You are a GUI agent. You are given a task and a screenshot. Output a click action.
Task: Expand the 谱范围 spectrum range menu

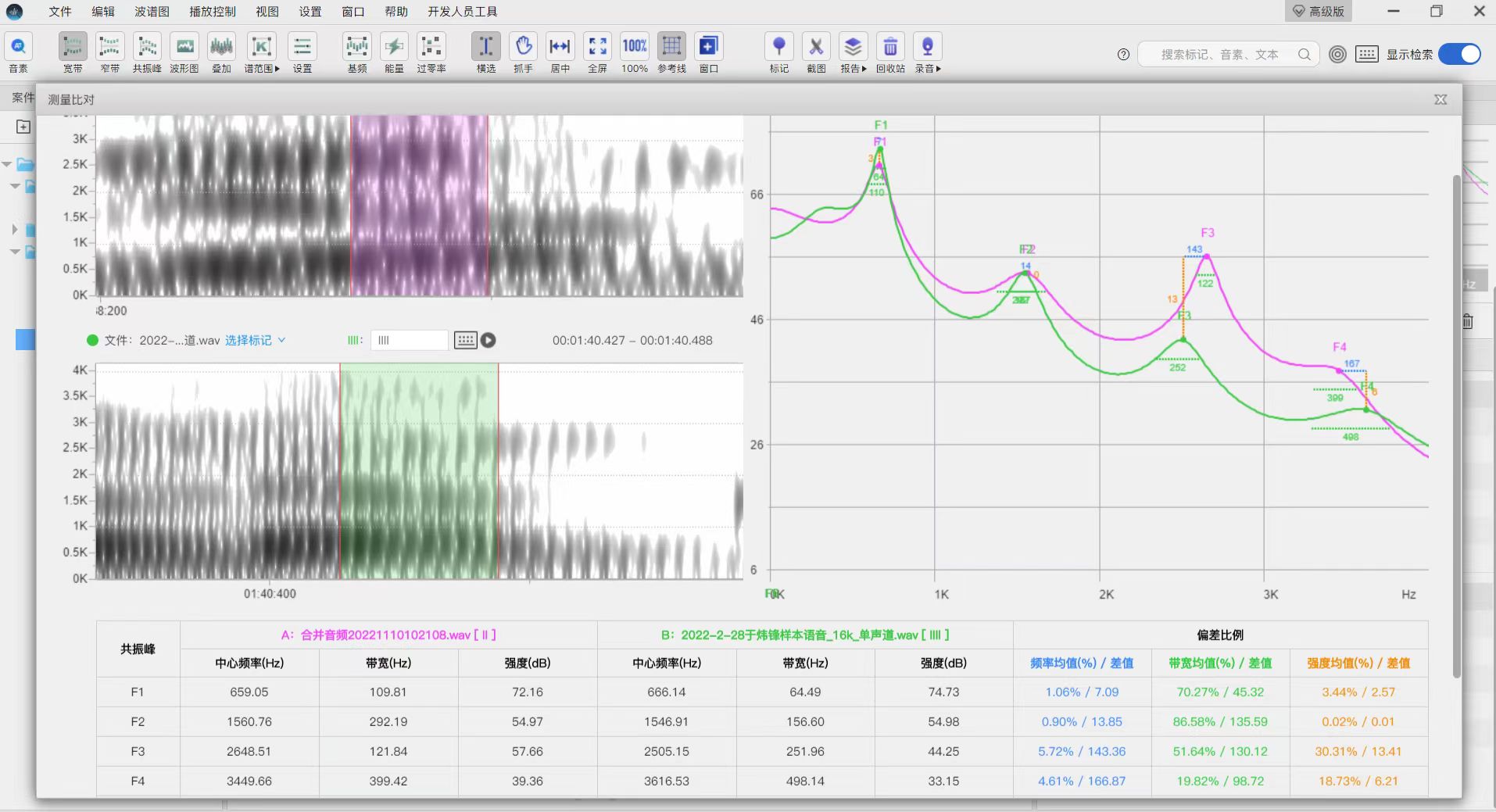(x=261, y=53)
